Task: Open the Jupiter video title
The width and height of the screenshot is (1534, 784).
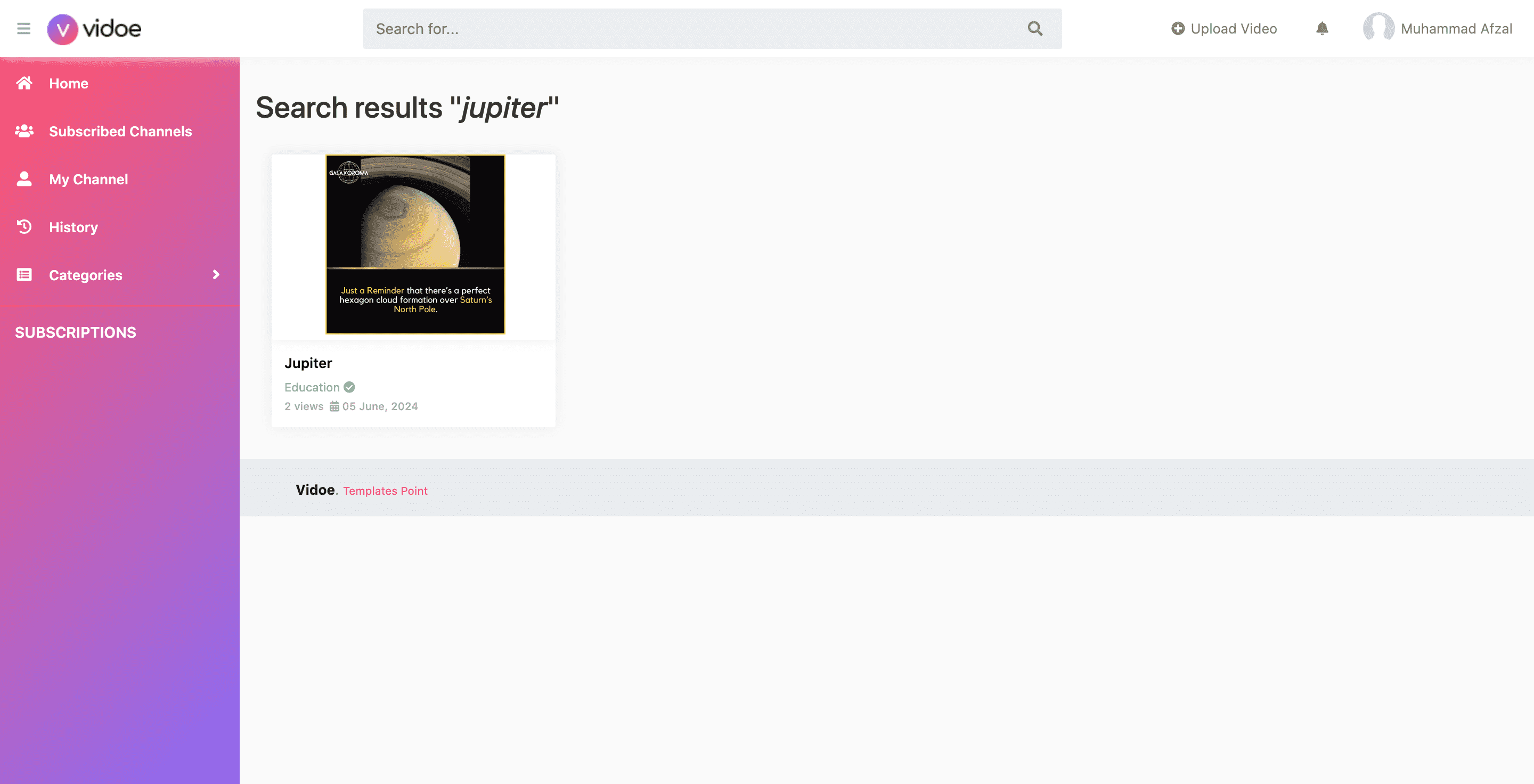Action: pyautogui.click(x=308, y=363)
